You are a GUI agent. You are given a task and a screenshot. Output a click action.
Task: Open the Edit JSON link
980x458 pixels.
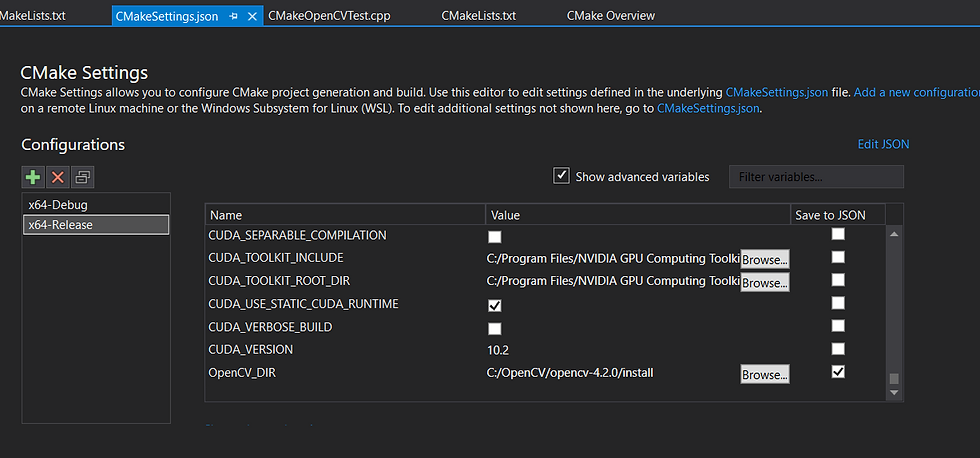coord(883,144)
